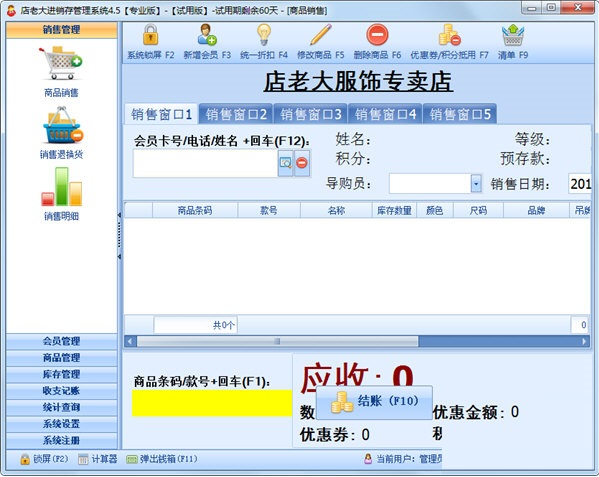Expand the 导购员 dropdown arrow
Screen dimensions: 599x477
tap(476, 184)
